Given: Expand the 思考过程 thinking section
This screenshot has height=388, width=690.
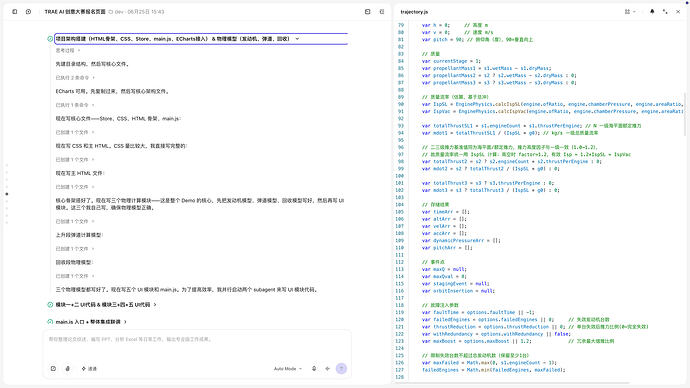Looking at the screenshot, I should tap(68, 51).
